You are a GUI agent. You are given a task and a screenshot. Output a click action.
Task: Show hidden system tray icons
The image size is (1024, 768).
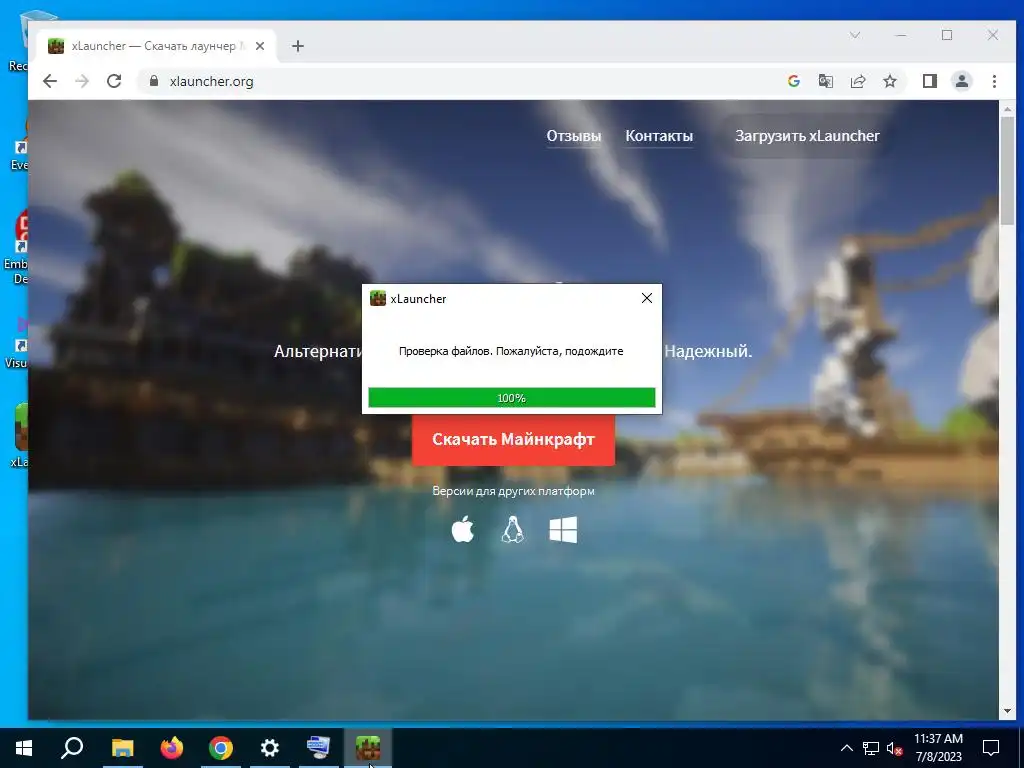pyautogui.click(x=846, y=748)
